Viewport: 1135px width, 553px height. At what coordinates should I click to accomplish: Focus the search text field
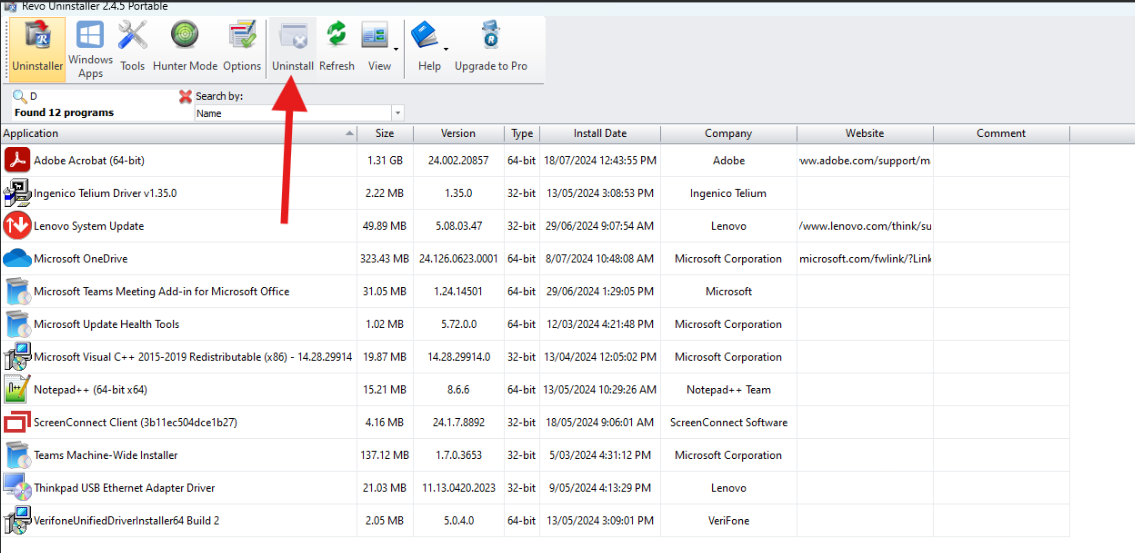[101, 96]
